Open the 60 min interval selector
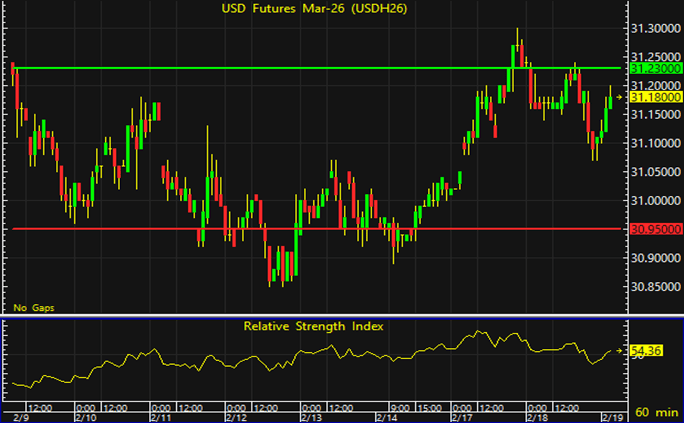Image resolution: width=684 pixels, height=423 pixels. point(655,412)
